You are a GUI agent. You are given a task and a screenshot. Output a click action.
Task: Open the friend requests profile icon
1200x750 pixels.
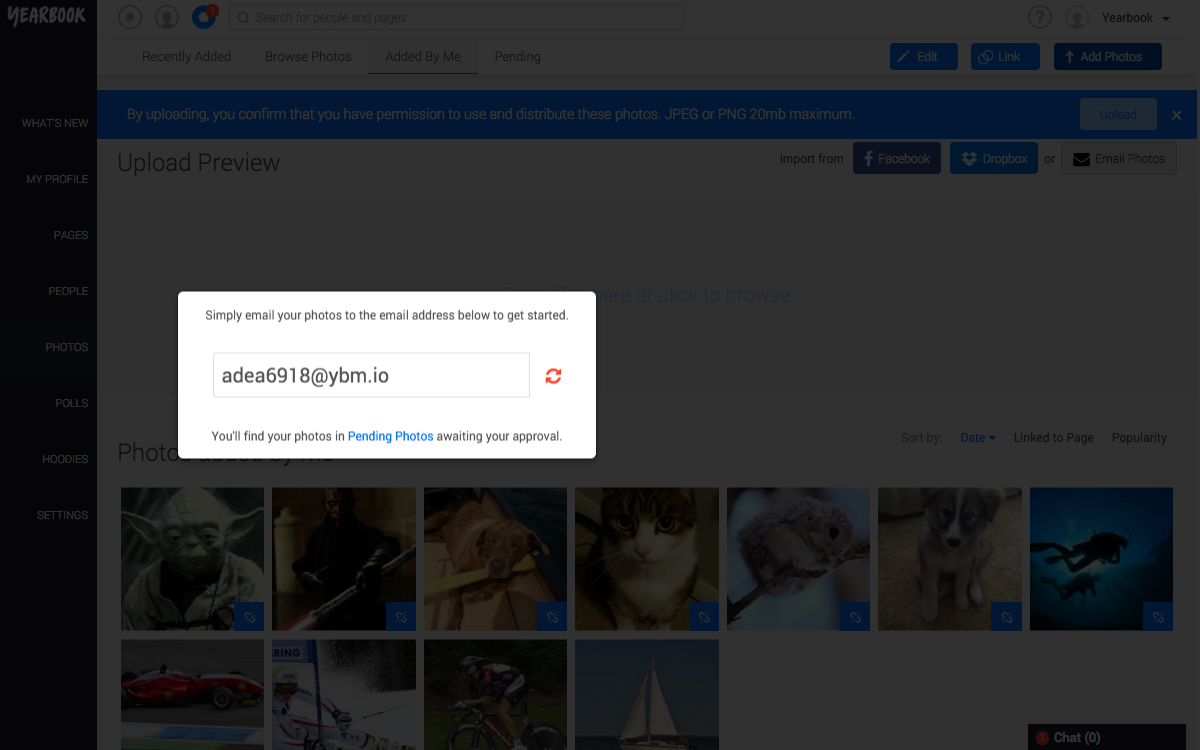[x=167, y=17]
